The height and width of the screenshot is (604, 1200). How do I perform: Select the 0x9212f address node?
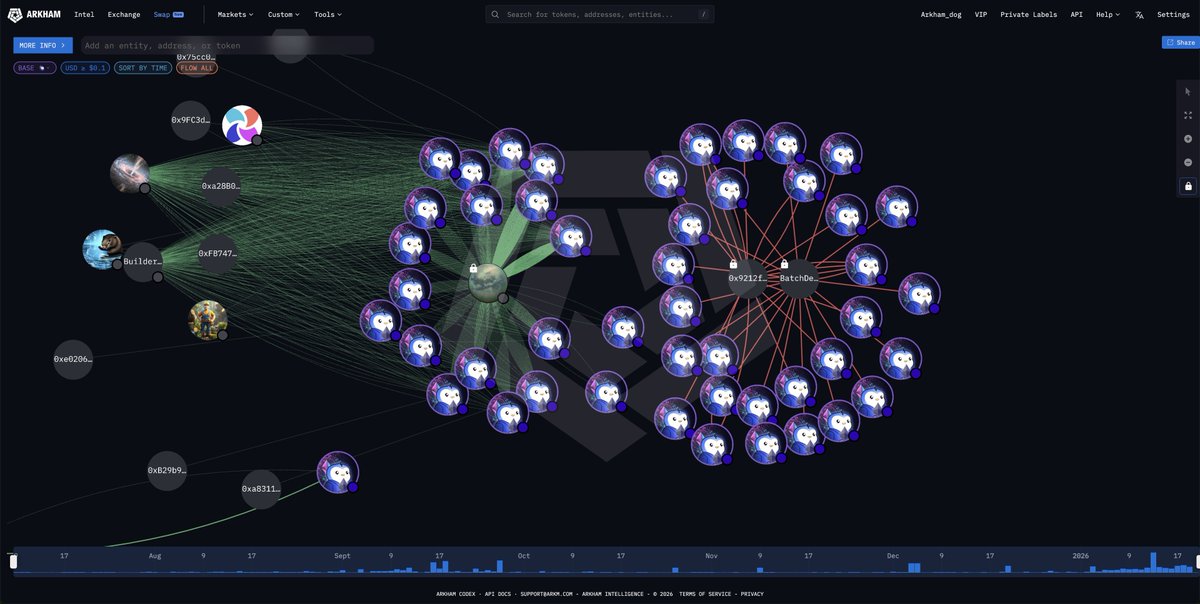pos(747,278)
